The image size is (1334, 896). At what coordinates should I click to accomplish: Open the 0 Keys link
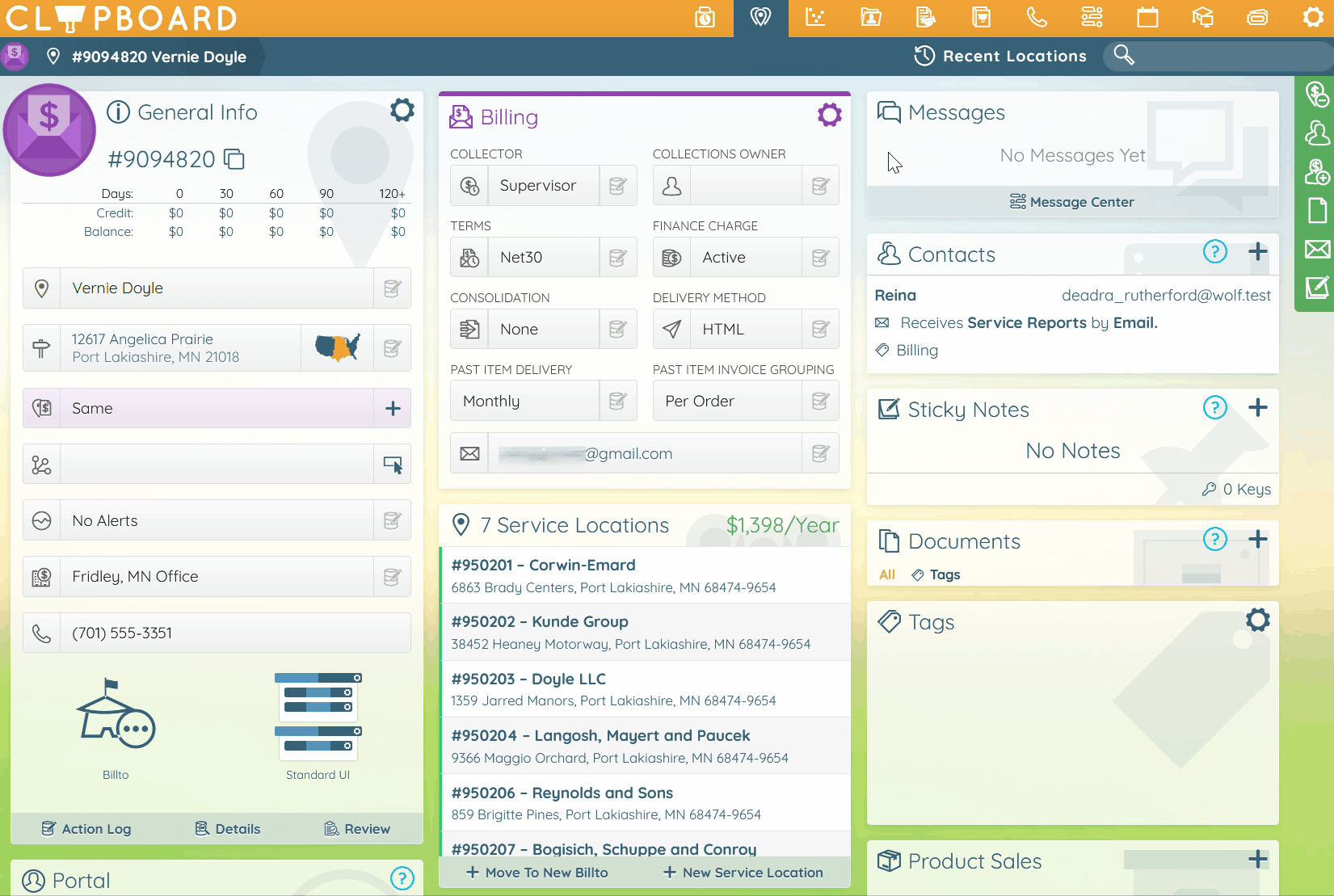tap(1236, 489)
